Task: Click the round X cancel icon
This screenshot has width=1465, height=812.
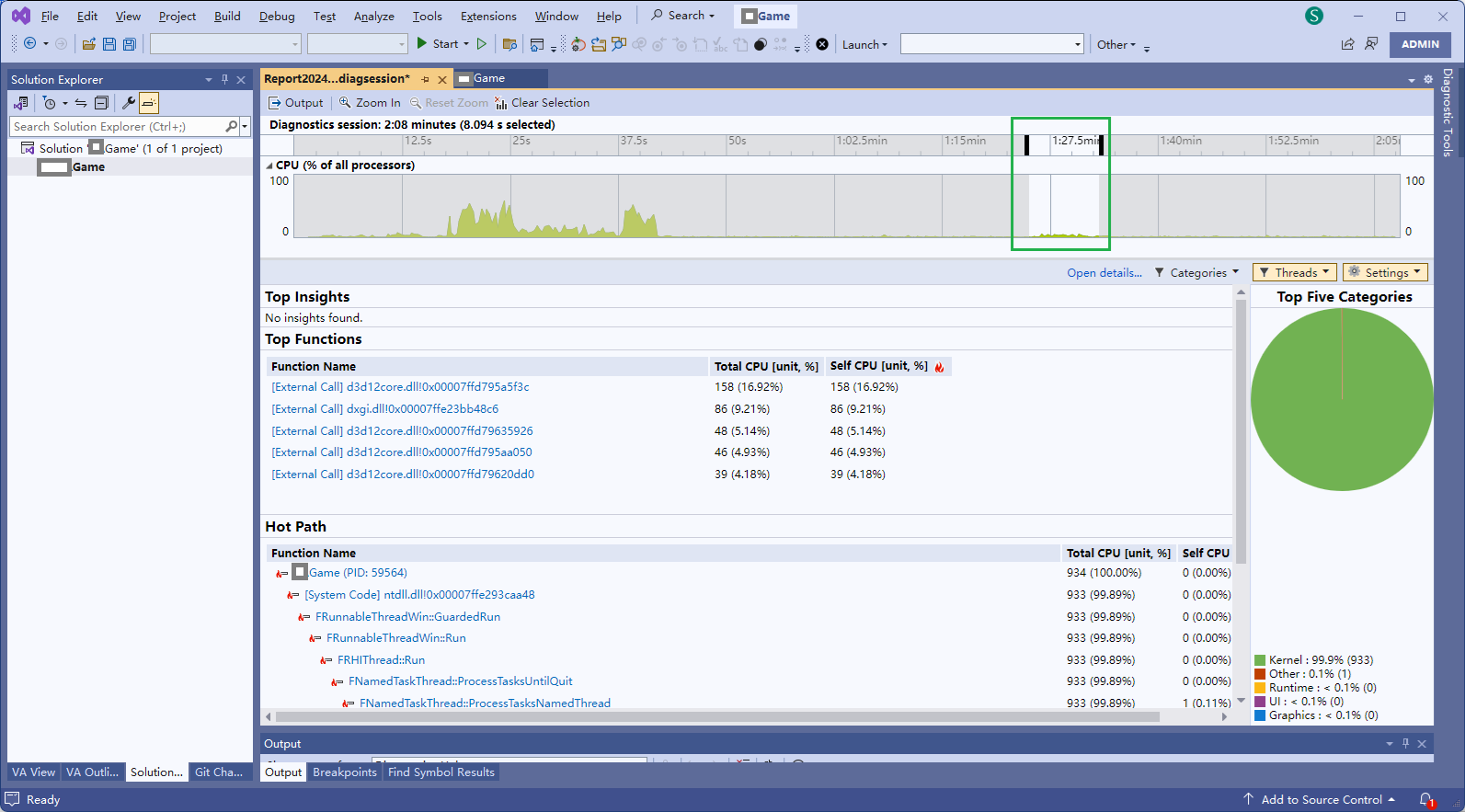Action: pyautogui.click(x=822, y=44)
